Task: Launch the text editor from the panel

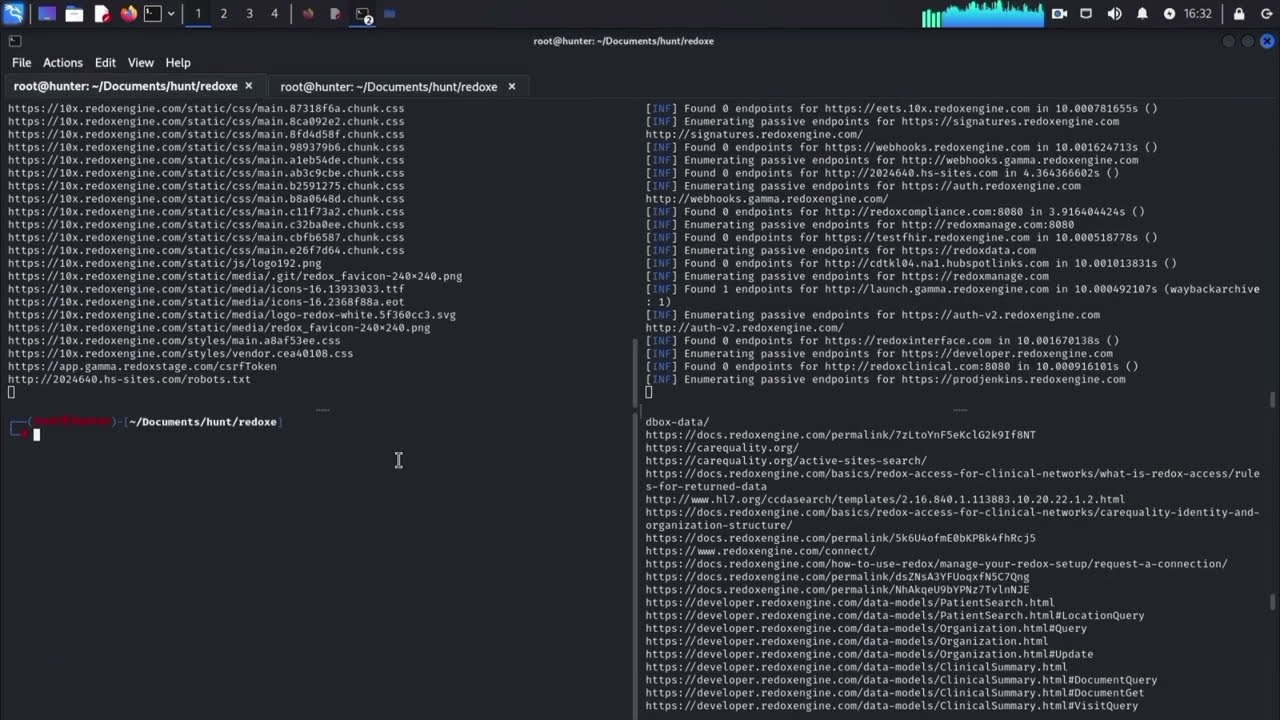Action: [102, 14]
